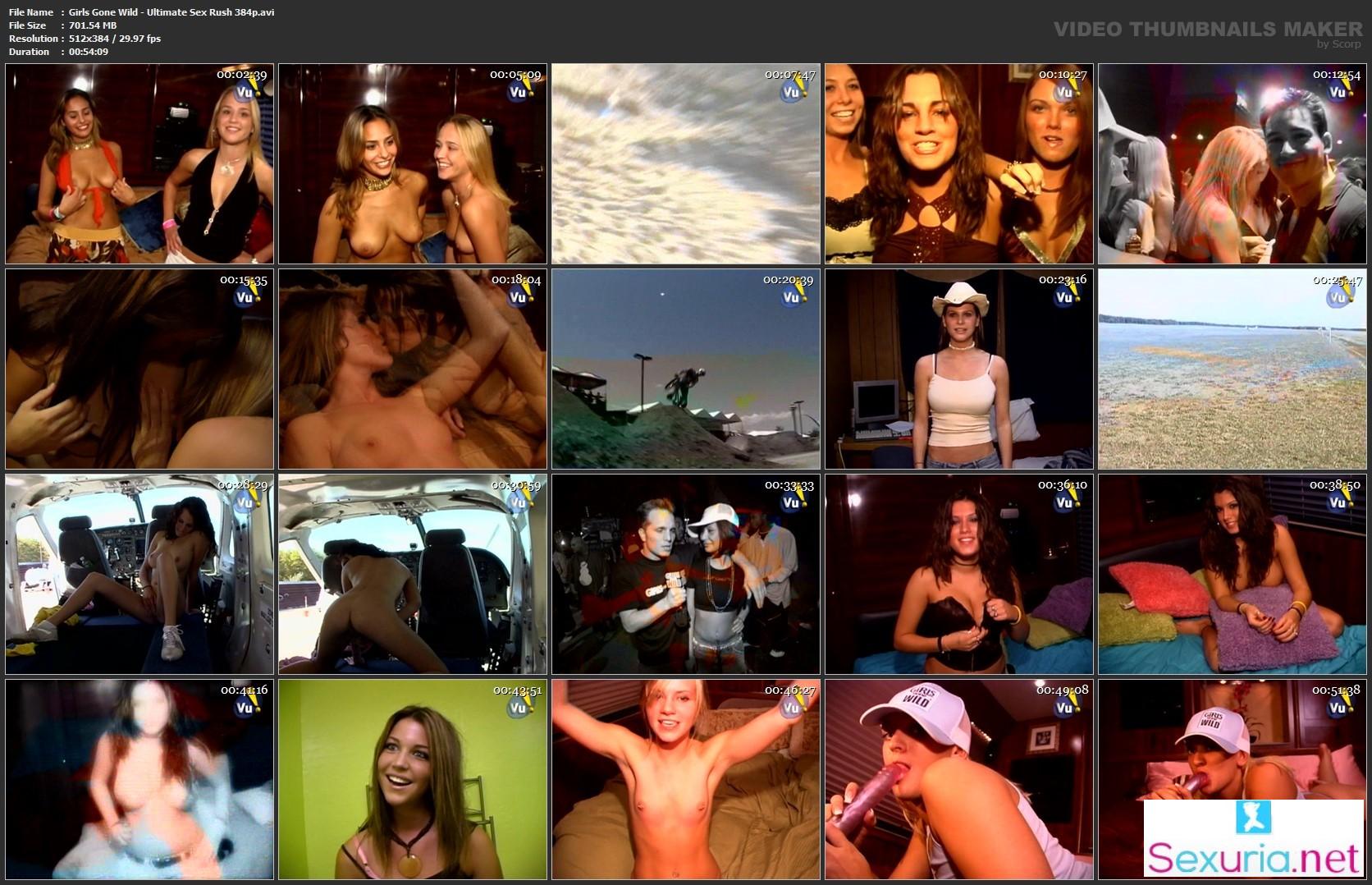Click the blue icon above the Sexuria.net text
The height and width of the screenshot is (885, 1372).
[x=1253, y=818]
